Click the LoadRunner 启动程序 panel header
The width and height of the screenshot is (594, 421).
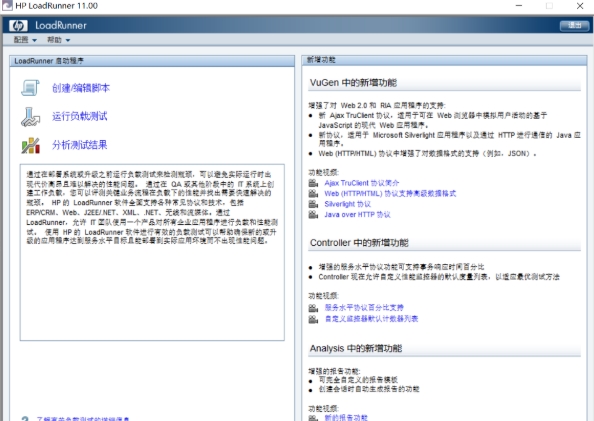[152, 61]
